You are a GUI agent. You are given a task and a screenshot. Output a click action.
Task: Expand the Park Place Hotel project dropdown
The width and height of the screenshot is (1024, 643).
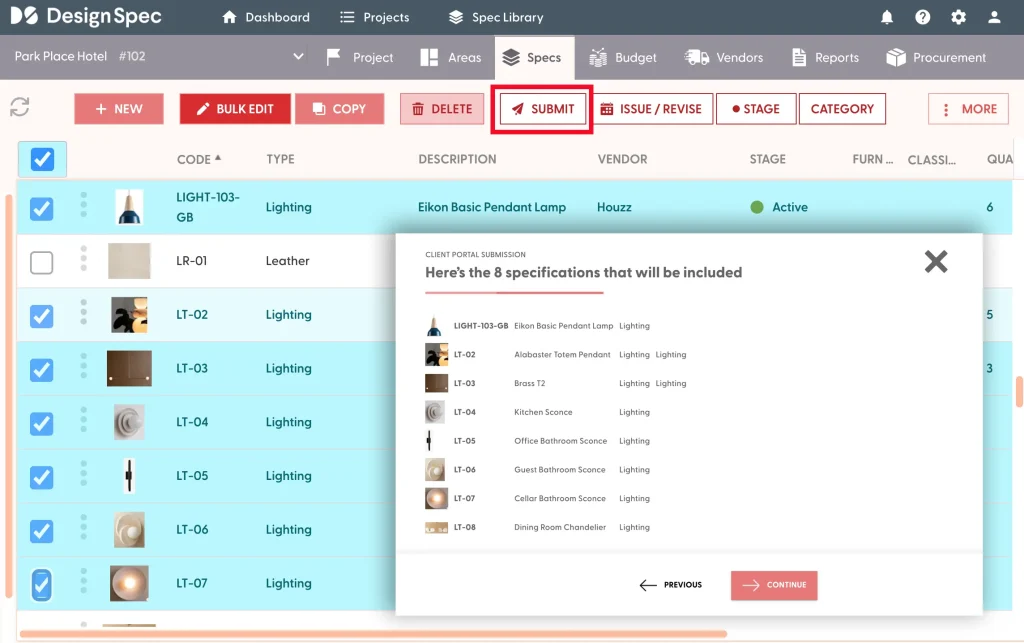coord(298,57)
